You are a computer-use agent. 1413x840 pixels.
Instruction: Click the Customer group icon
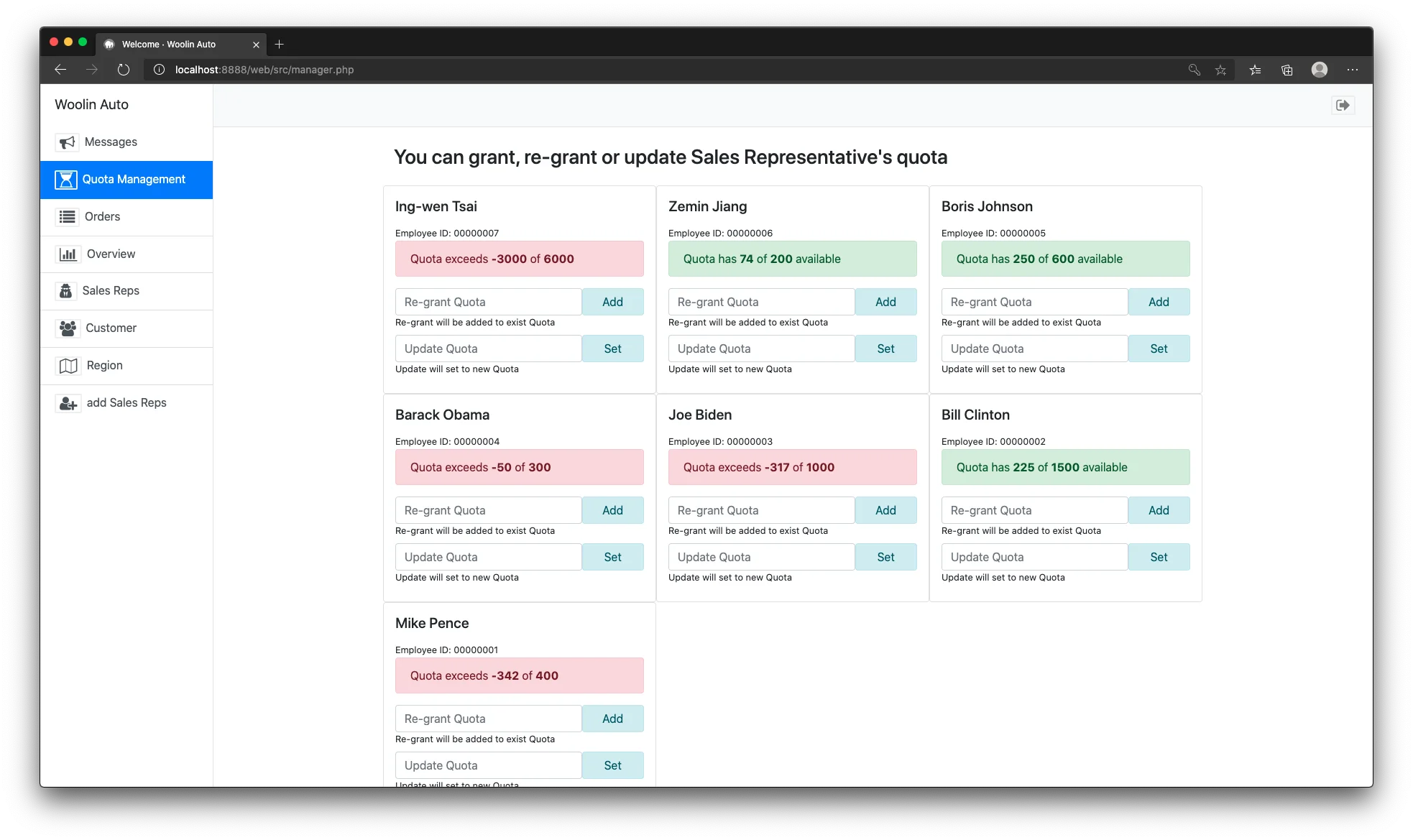68,328
